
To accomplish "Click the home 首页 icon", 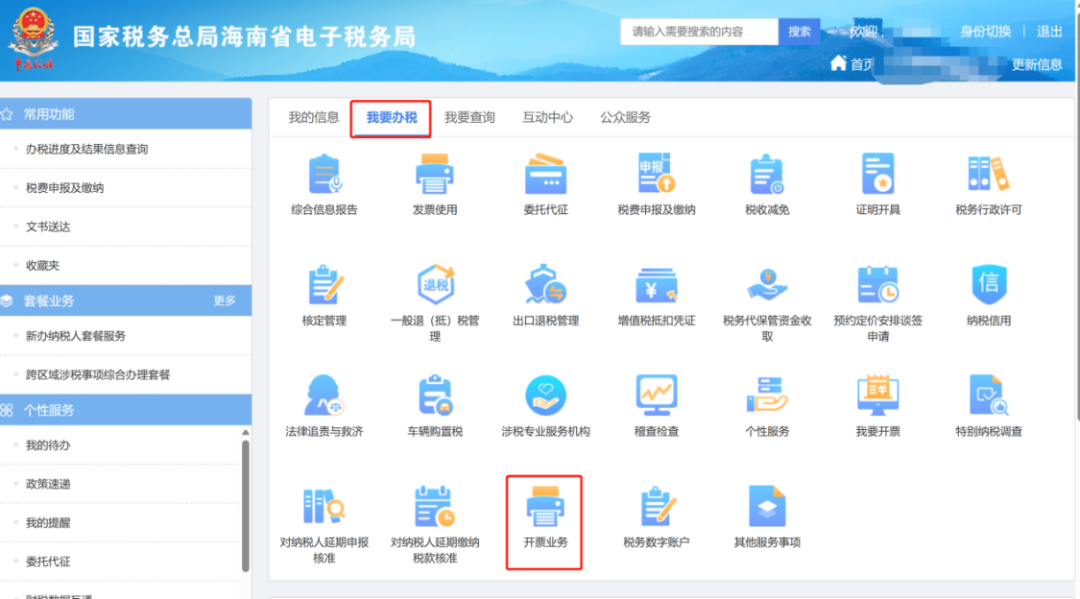I will (838, 63).
